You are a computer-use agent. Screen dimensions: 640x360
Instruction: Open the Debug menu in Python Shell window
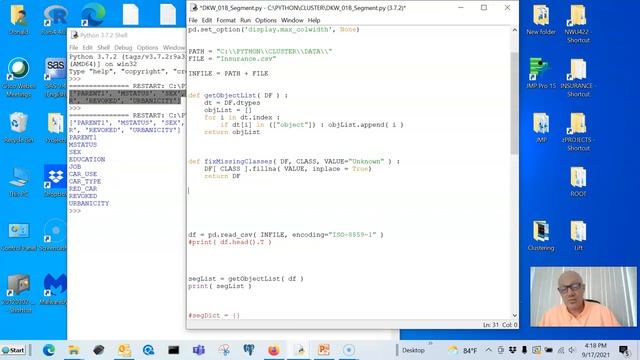pyautogui.click(x=123, y=48)
